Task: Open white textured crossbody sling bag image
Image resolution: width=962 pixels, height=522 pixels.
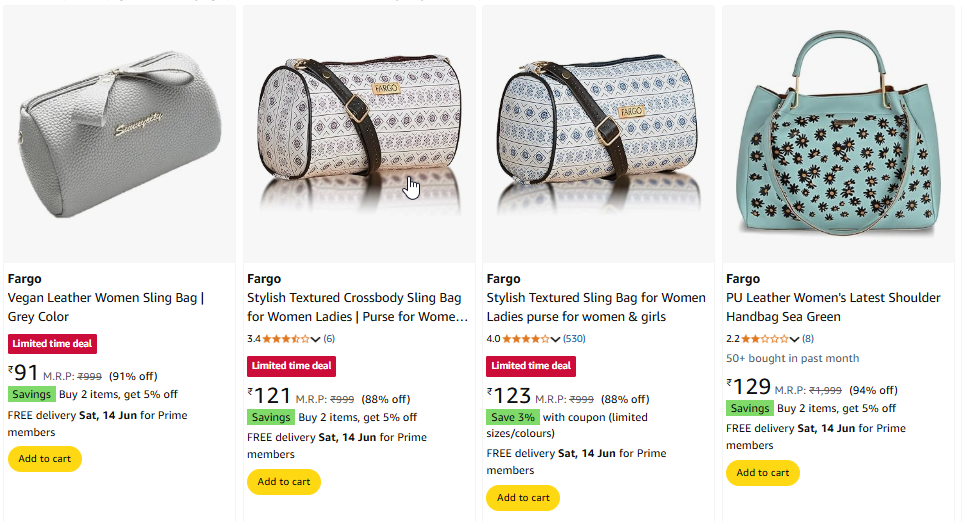Action: 359,135
